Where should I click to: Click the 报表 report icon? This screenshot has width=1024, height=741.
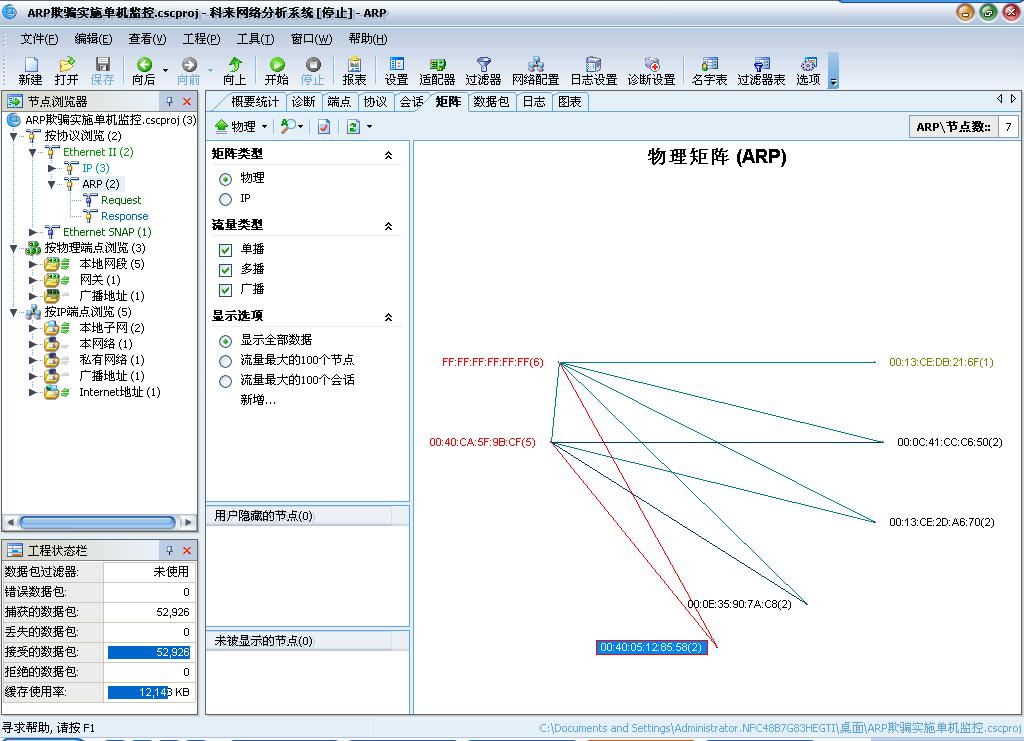pos(354,70)
